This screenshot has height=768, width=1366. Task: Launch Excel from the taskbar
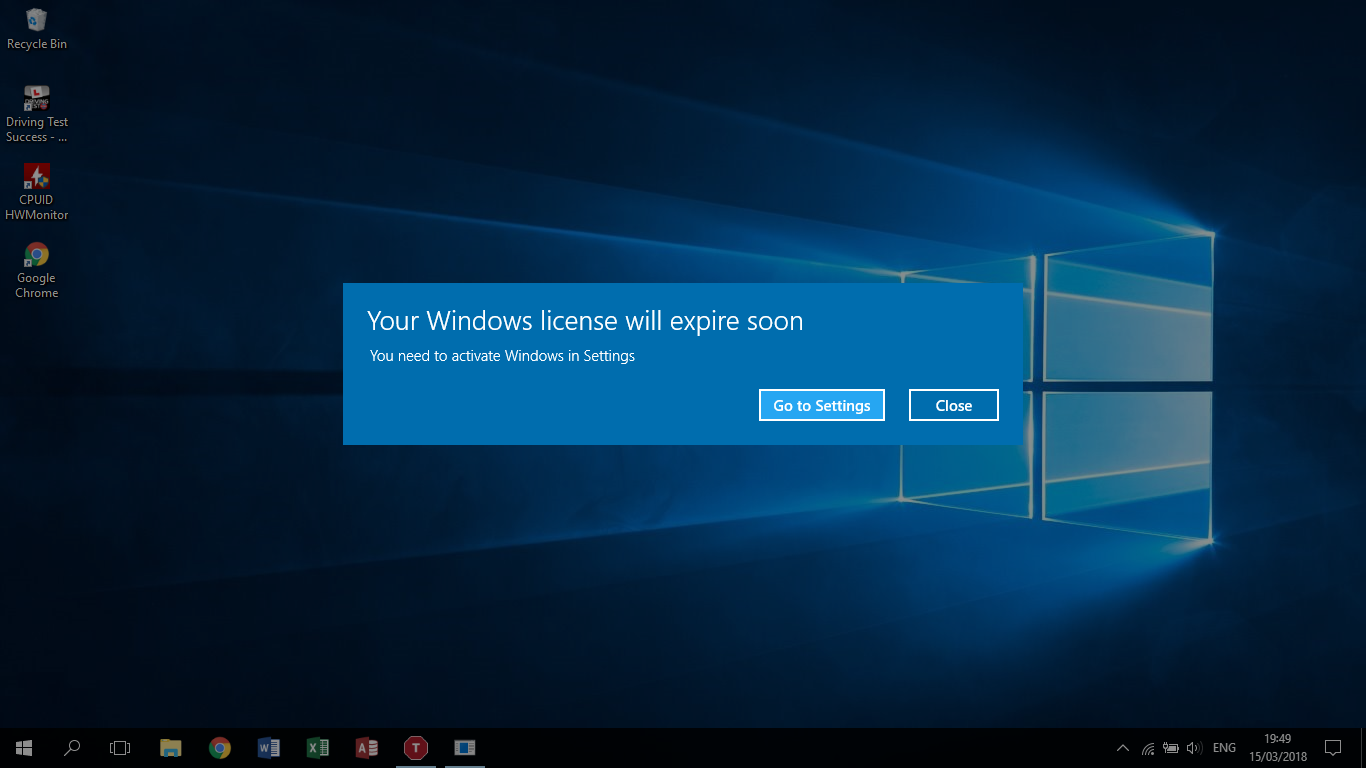click(x=317, y=747)
